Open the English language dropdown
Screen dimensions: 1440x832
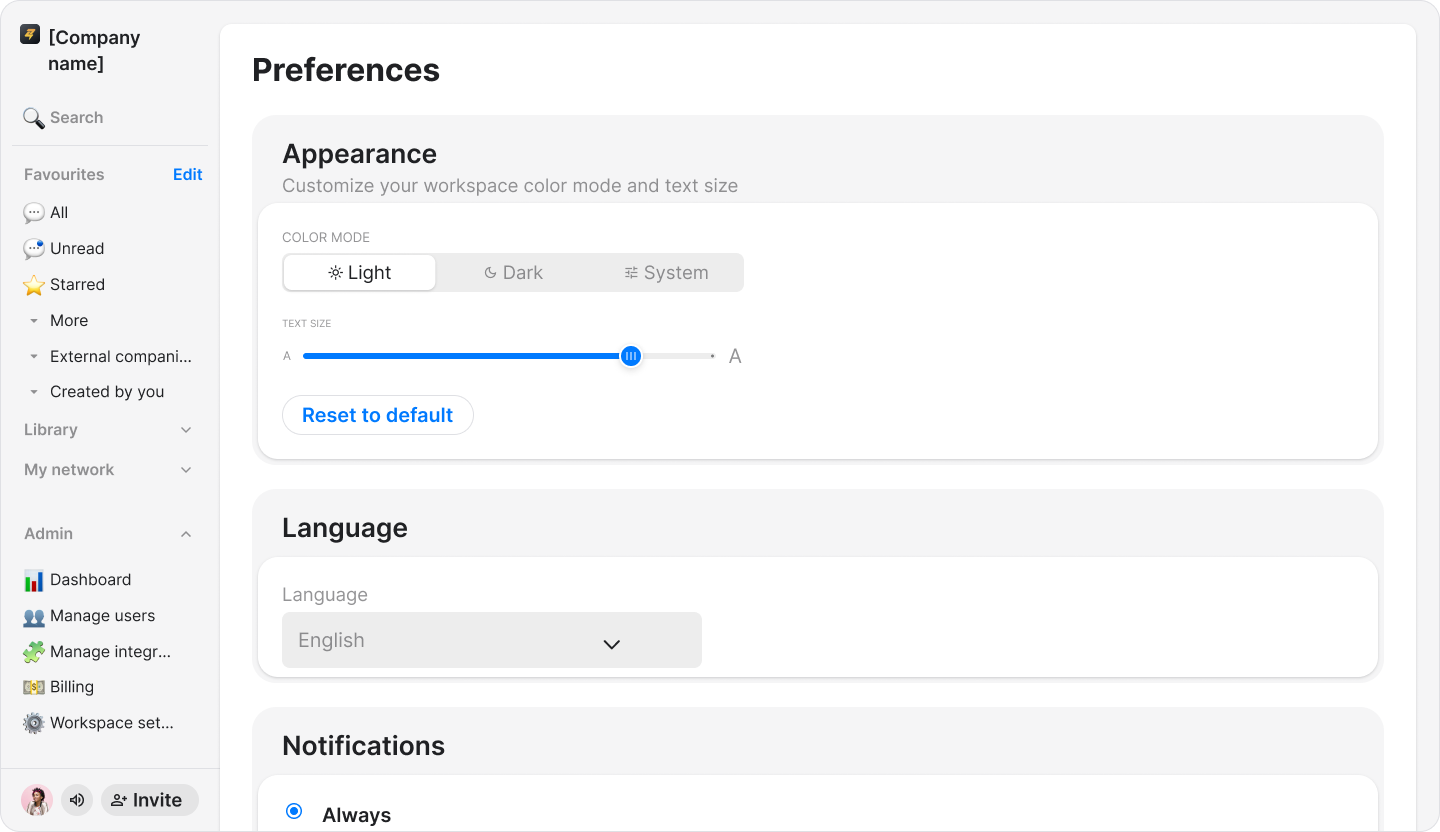(x=492, y=640)
